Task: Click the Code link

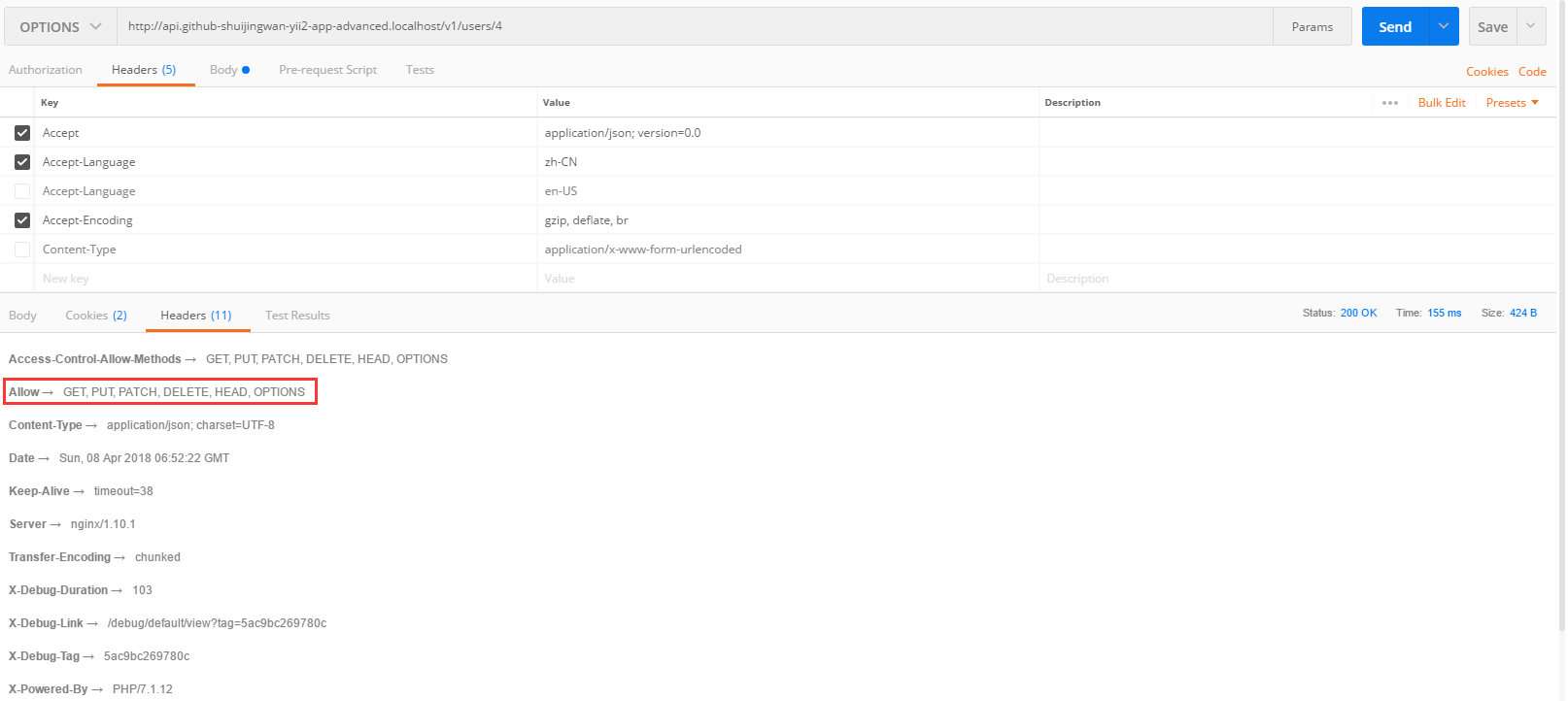Action: point(1532,72)
